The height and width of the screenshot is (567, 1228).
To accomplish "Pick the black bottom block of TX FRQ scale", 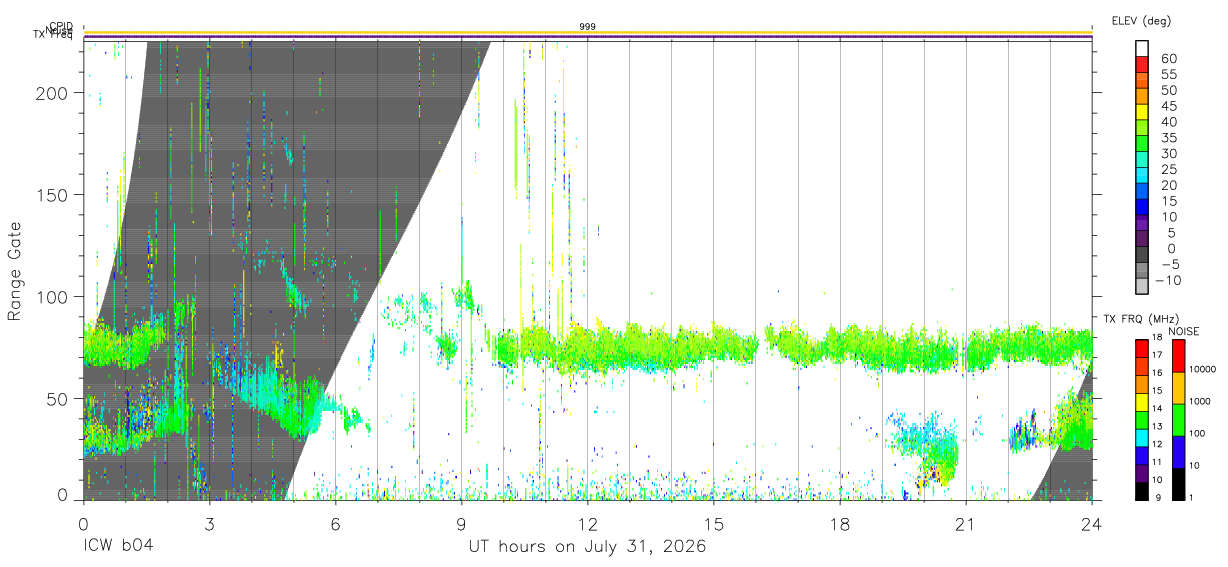I will (x=1143, y=490).
